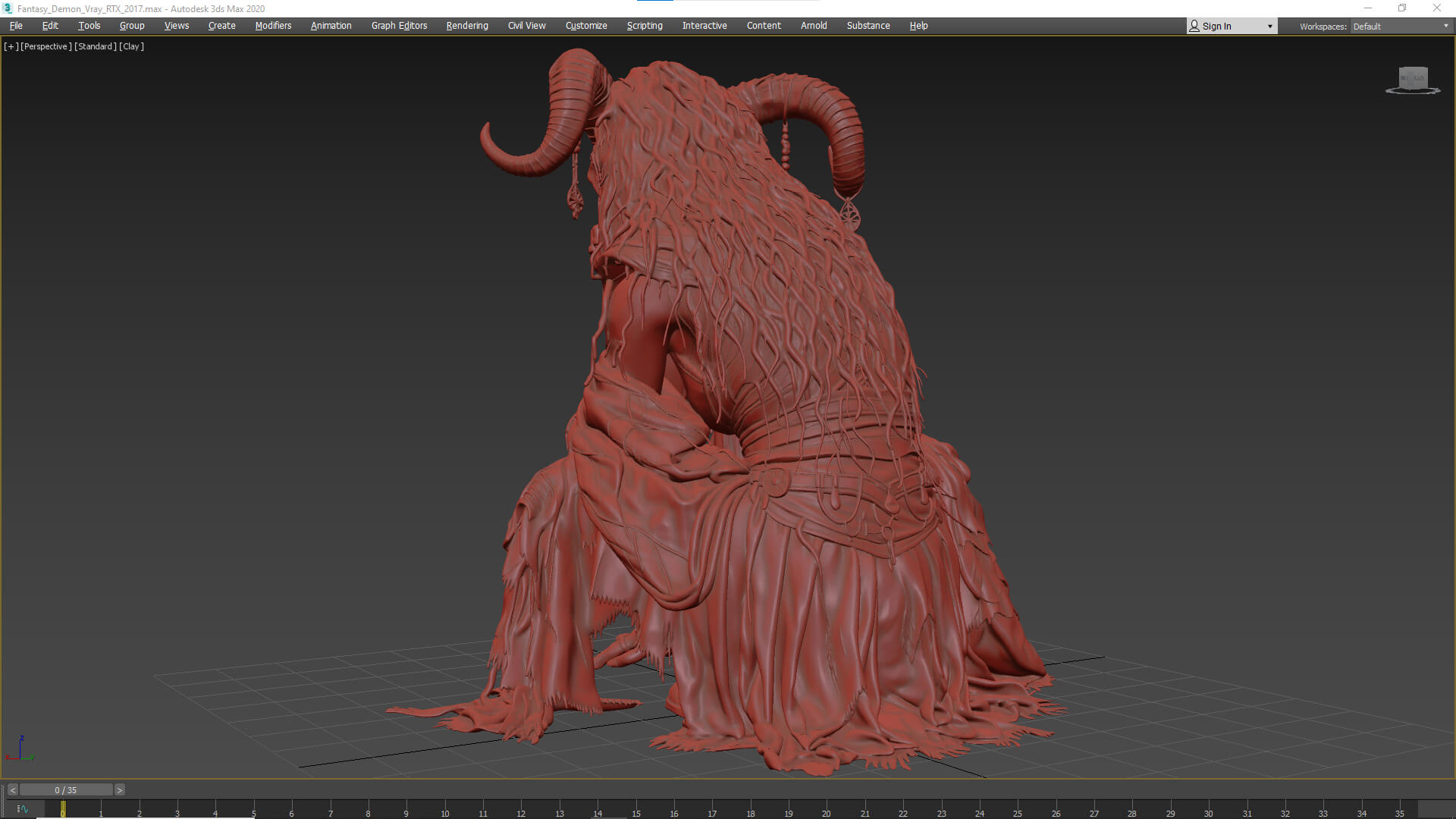
Task: Open the Substance menu
Action: coord(868,26)
